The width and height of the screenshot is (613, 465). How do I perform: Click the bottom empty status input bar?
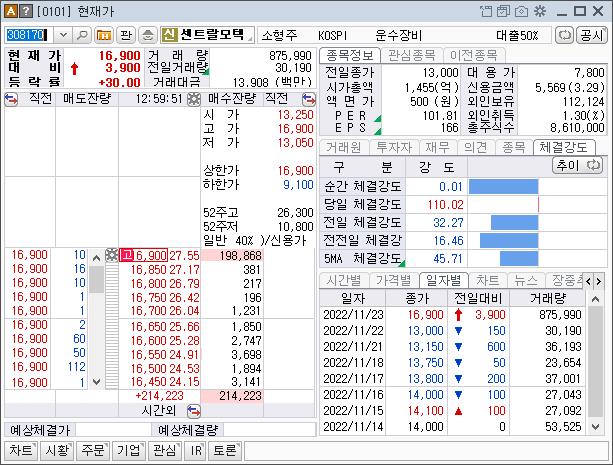[426, 451]
